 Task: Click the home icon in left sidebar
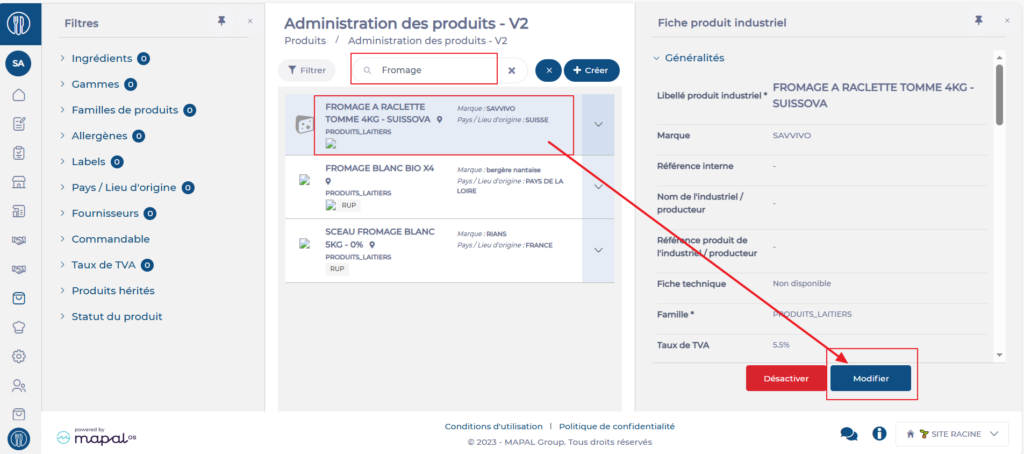(19, 96)
